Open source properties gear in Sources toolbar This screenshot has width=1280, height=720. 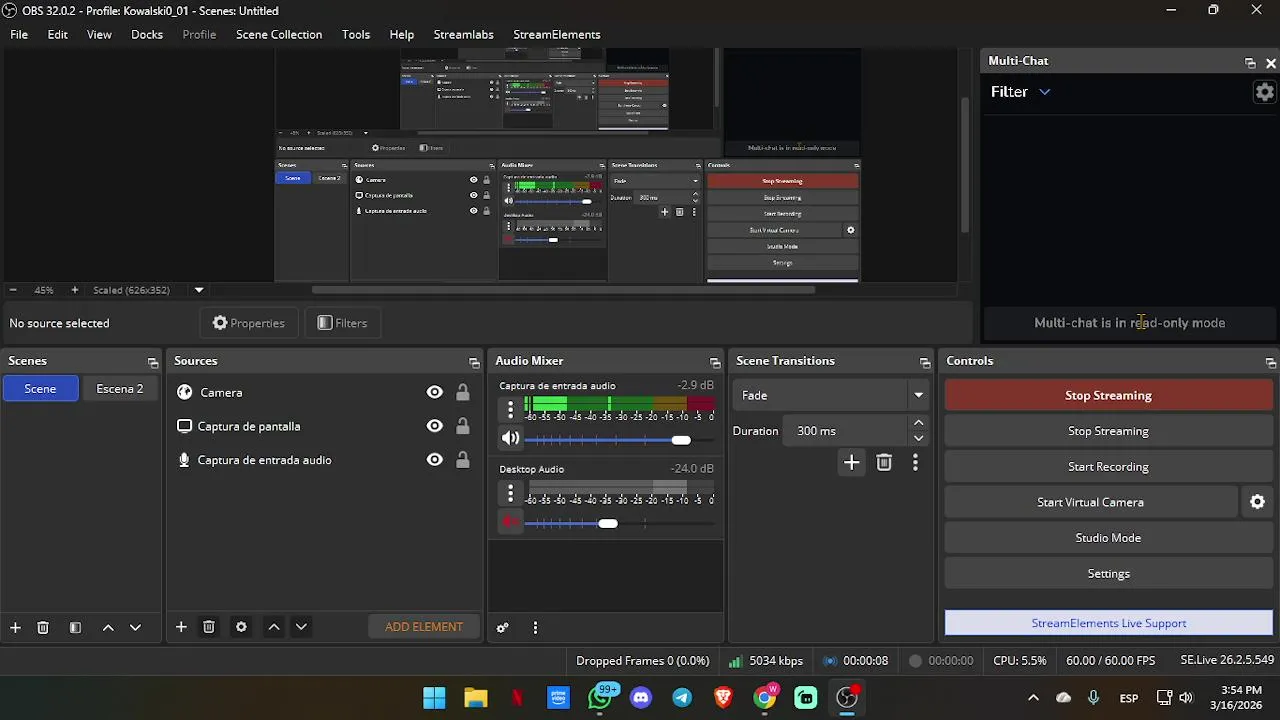pyautogui.click(x=241, y=627)
